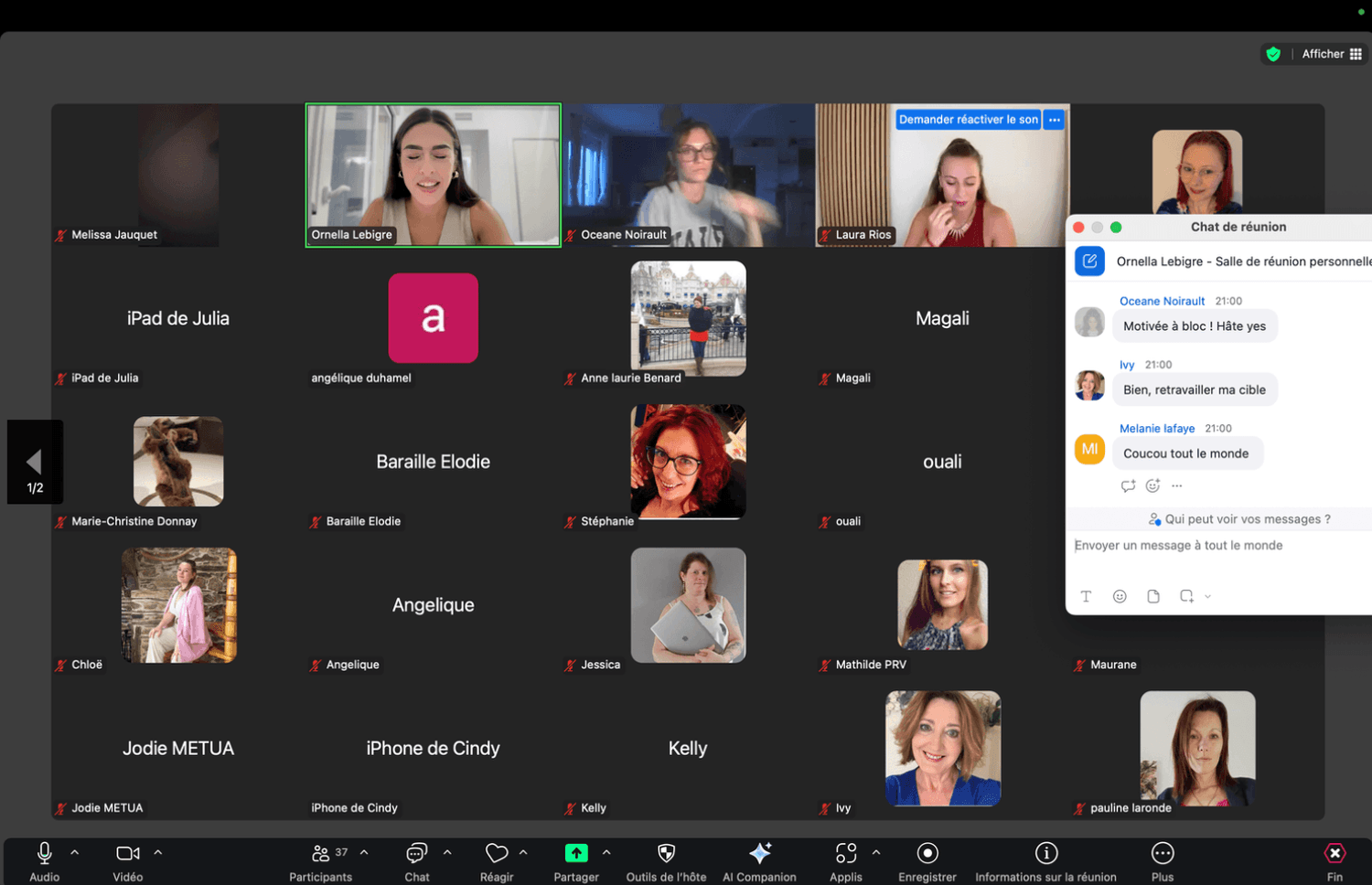Viewport: 1372px width, 885px height.
Task: Expand the arrow beside the Chat toolbar button
Action: pyautogui.click(x=447, y=852)
